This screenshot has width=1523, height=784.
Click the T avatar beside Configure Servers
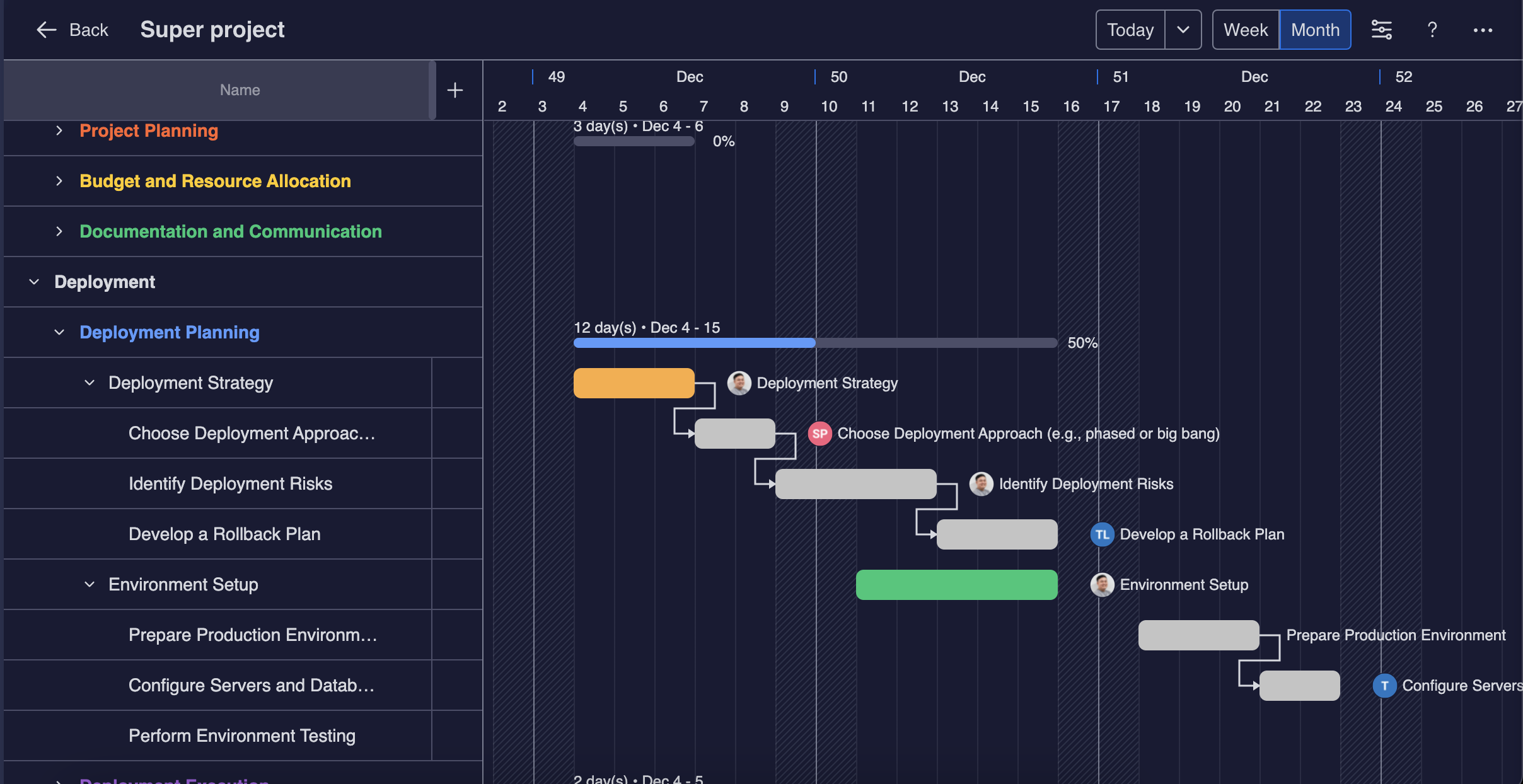point(1384,686)
